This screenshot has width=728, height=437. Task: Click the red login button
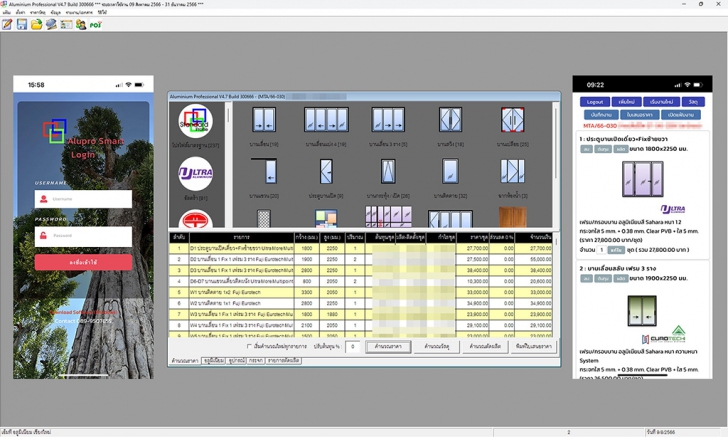point(83,262)
